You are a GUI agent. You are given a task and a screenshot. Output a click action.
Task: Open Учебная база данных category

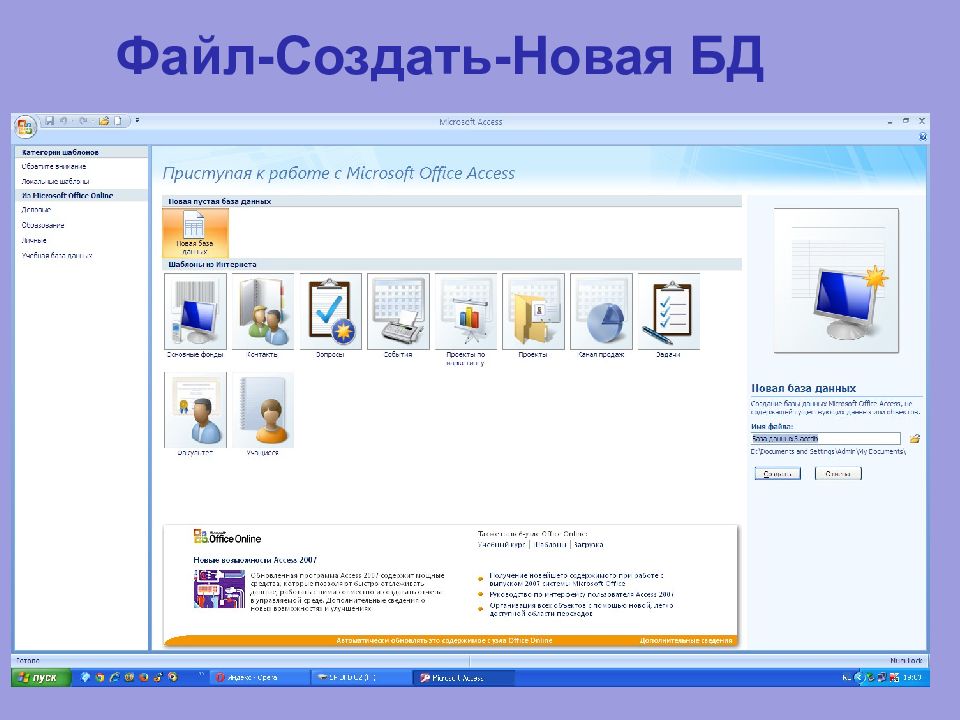tap(57, 256)
